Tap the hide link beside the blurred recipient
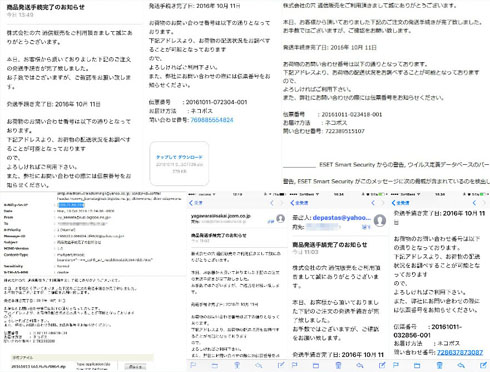This screenshot has width=490, height=372. tap(366, 227)
